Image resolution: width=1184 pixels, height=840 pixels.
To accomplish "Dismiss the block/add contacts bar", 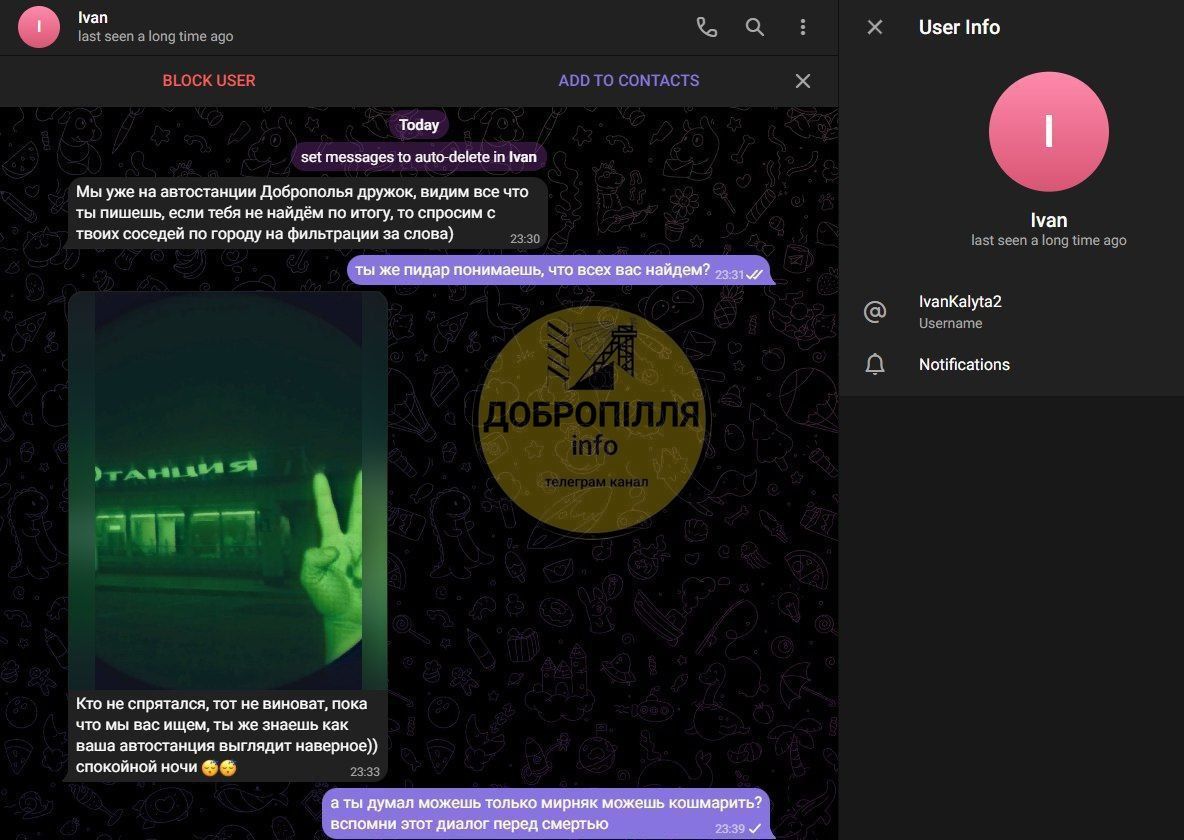I will (x=802, y=81).
